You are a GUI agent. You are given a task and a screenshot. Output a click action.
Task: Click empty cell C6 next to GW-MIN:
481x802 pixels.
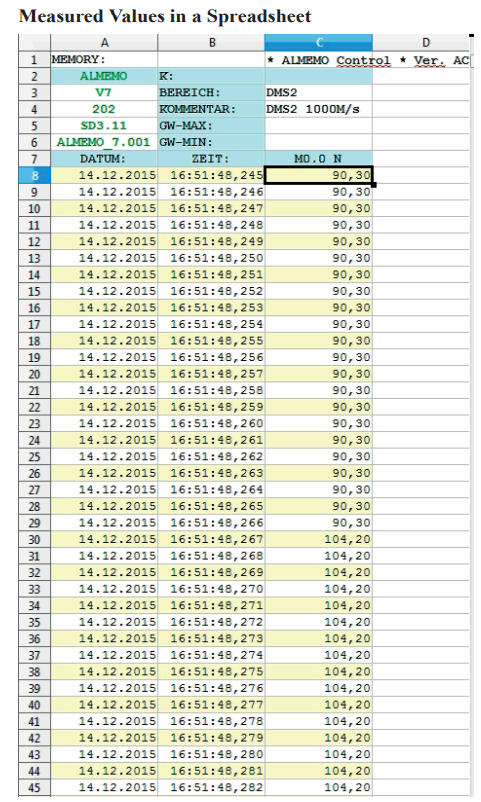(319, 142)
